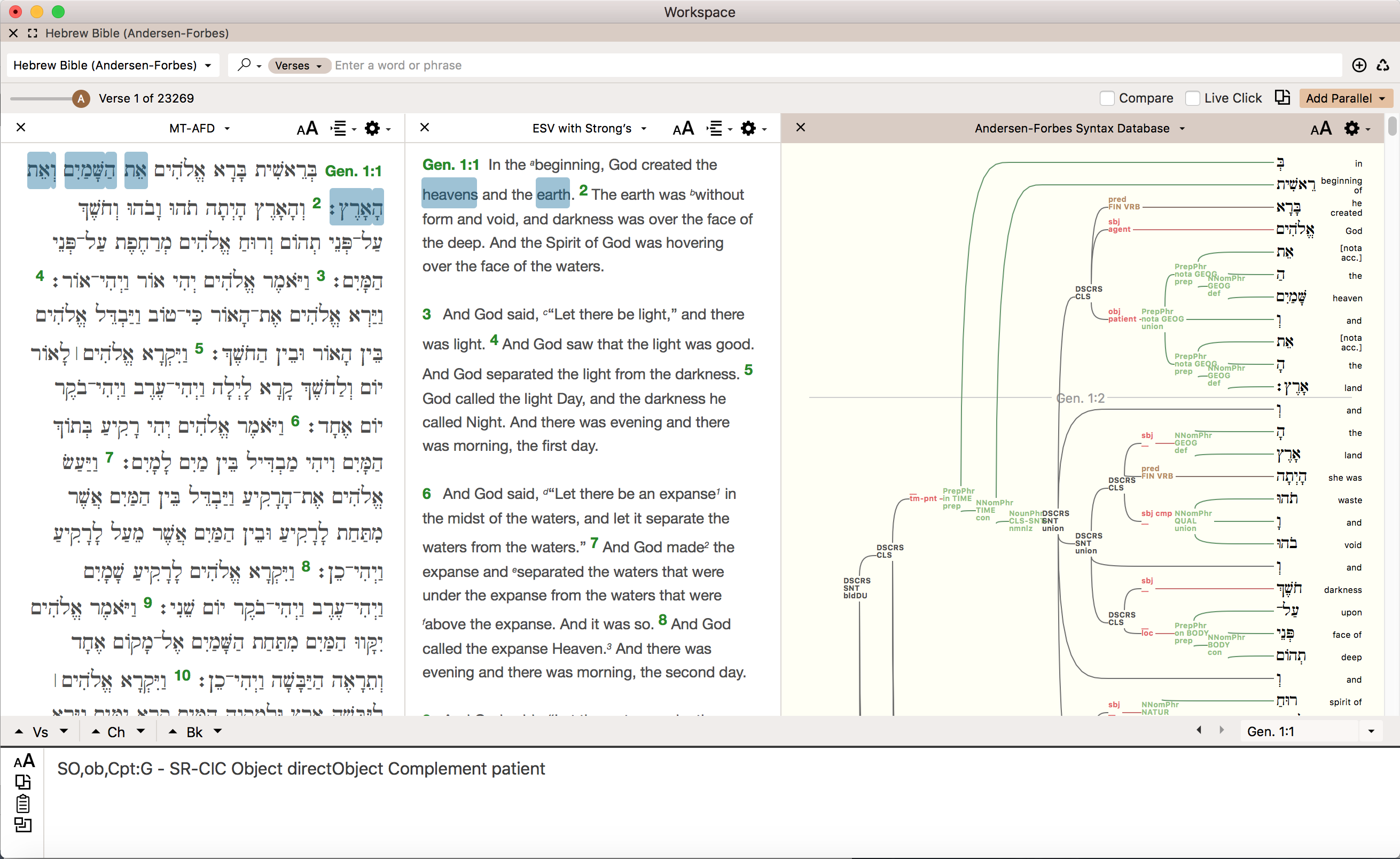The height and width of the screenshot is (859, 1400).
Task: Click the 'pred FIN VRB' label for 'he created'
Action: click(1123, 204)
